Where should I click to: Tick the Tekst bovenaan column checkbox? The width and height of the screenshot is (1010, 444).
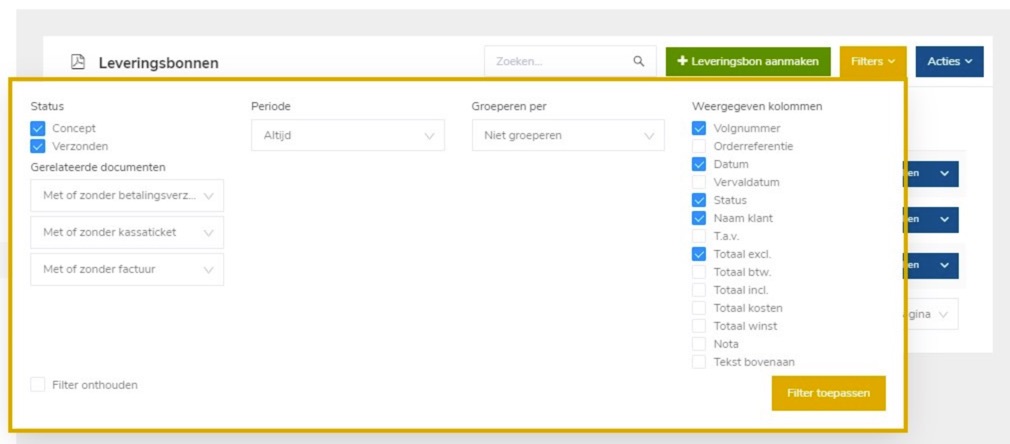point(699,362)
